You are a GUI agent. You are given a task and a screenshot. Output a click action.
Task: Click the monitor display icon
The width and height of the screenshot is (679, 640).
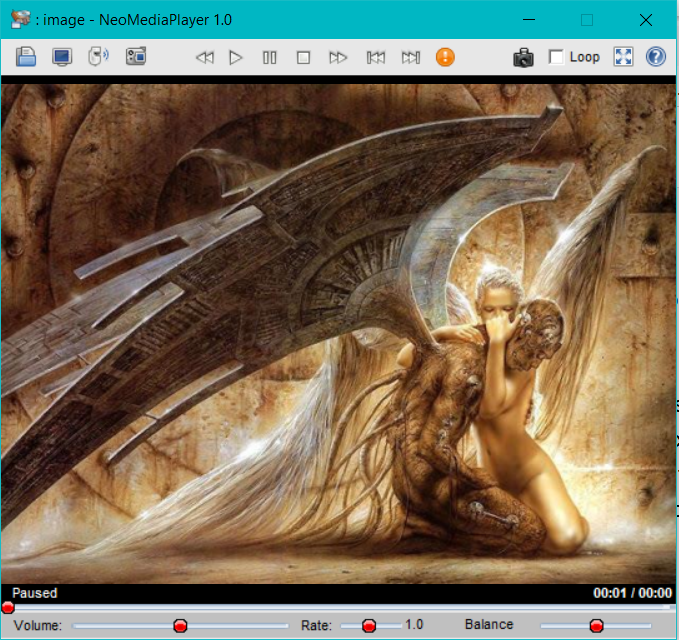[62, 57]
